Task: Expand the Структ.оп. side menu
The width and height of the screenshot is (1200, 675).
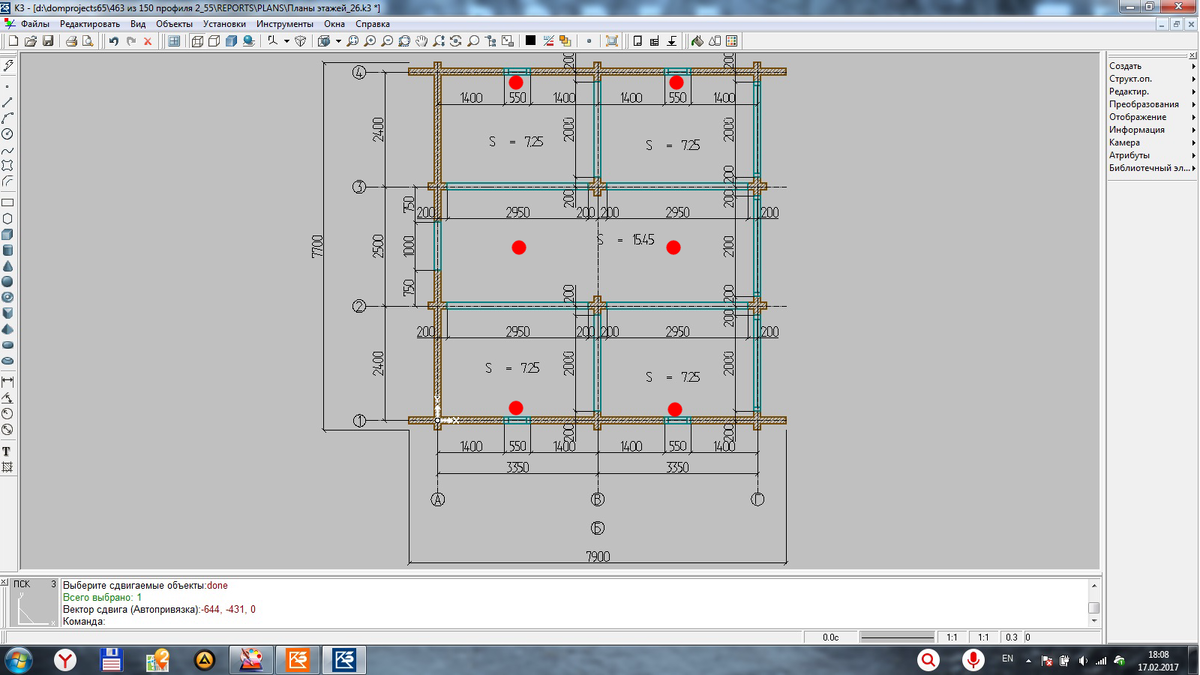Action: tap(1152, 79)
